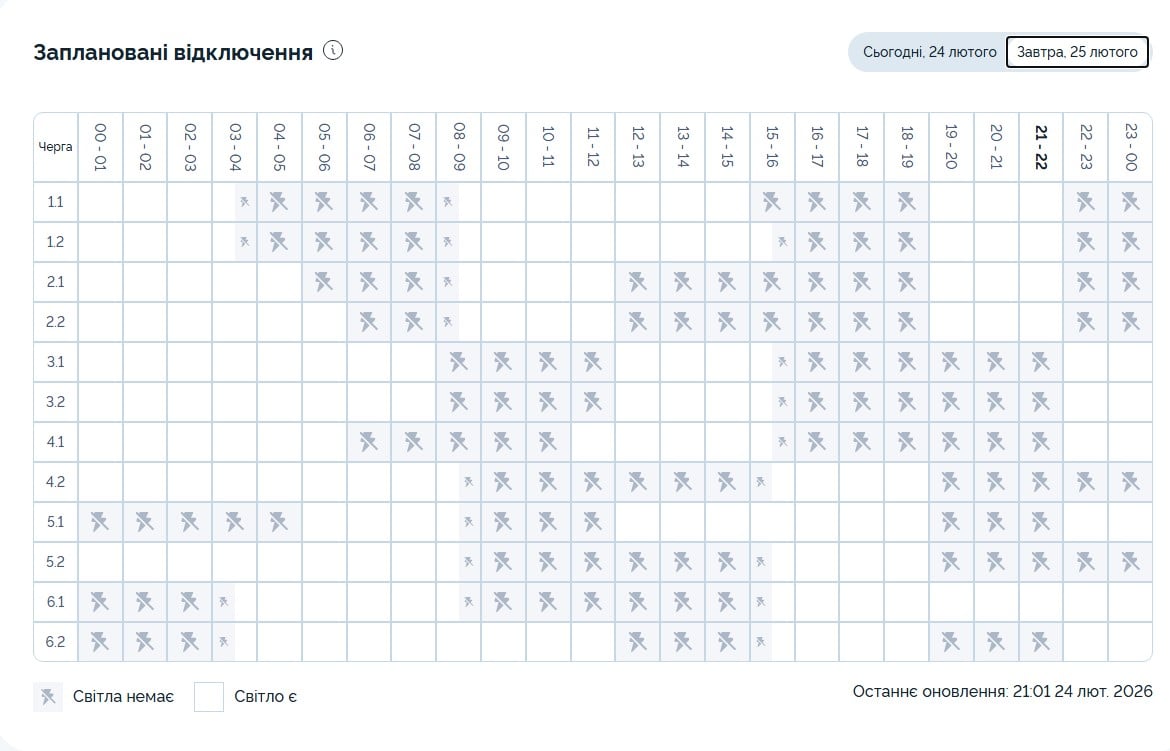
Task: Click outage icon for queue 5.1 at 00-01
Action: [x=100, y=521]
